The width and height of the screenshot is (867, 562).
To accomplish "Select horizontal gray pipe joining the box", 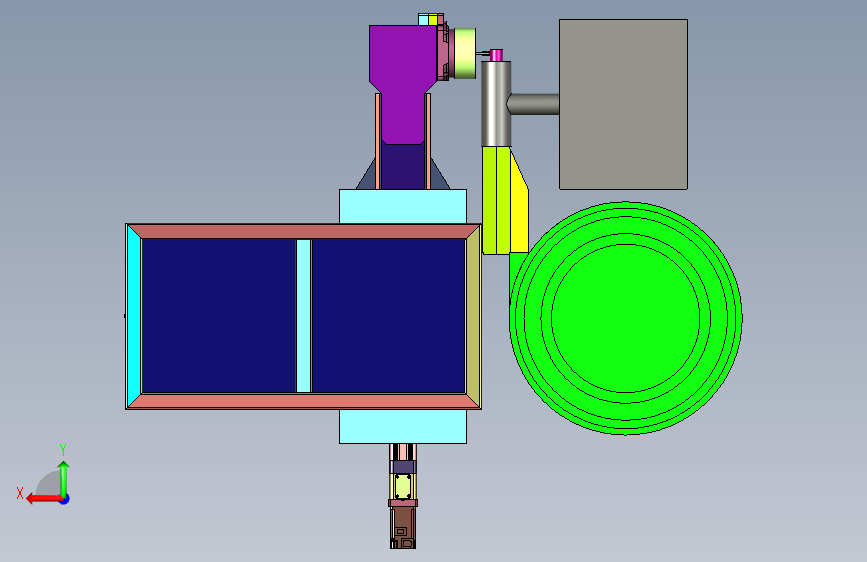I will tap(533, 104).
